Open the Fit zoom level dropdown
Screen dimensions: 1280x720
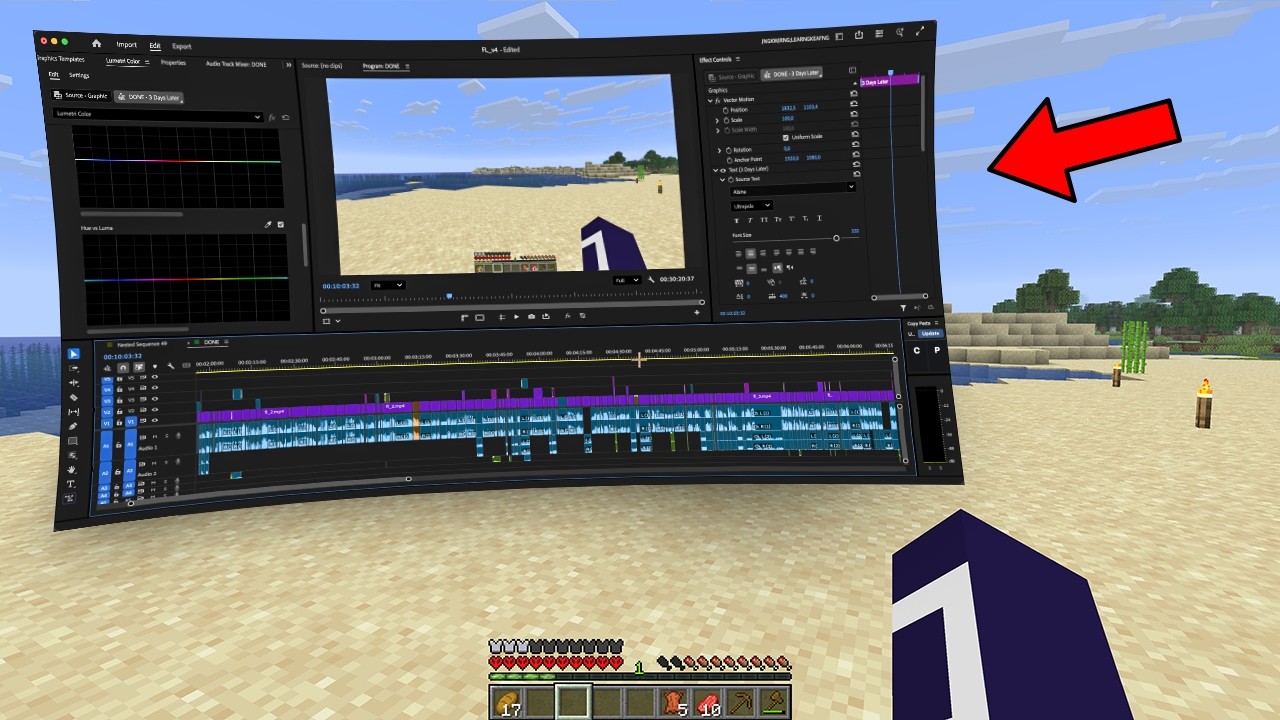click(387, 285)
